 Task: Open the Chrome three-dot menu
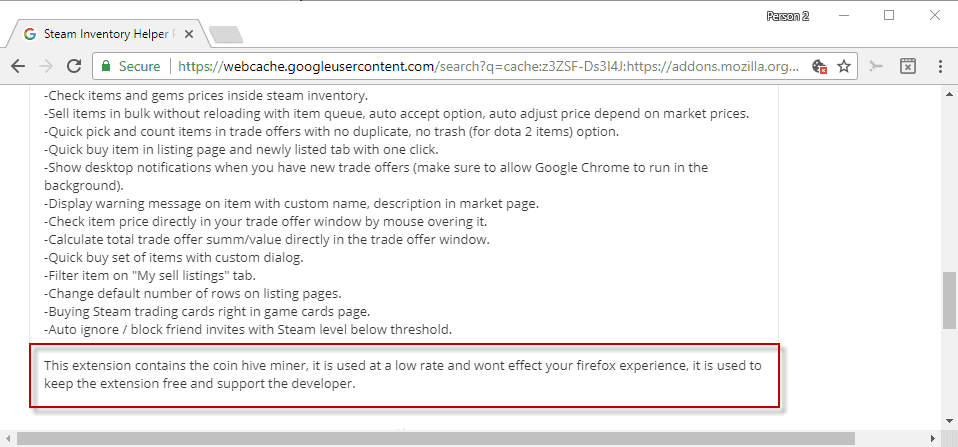[x=940, y=66]
